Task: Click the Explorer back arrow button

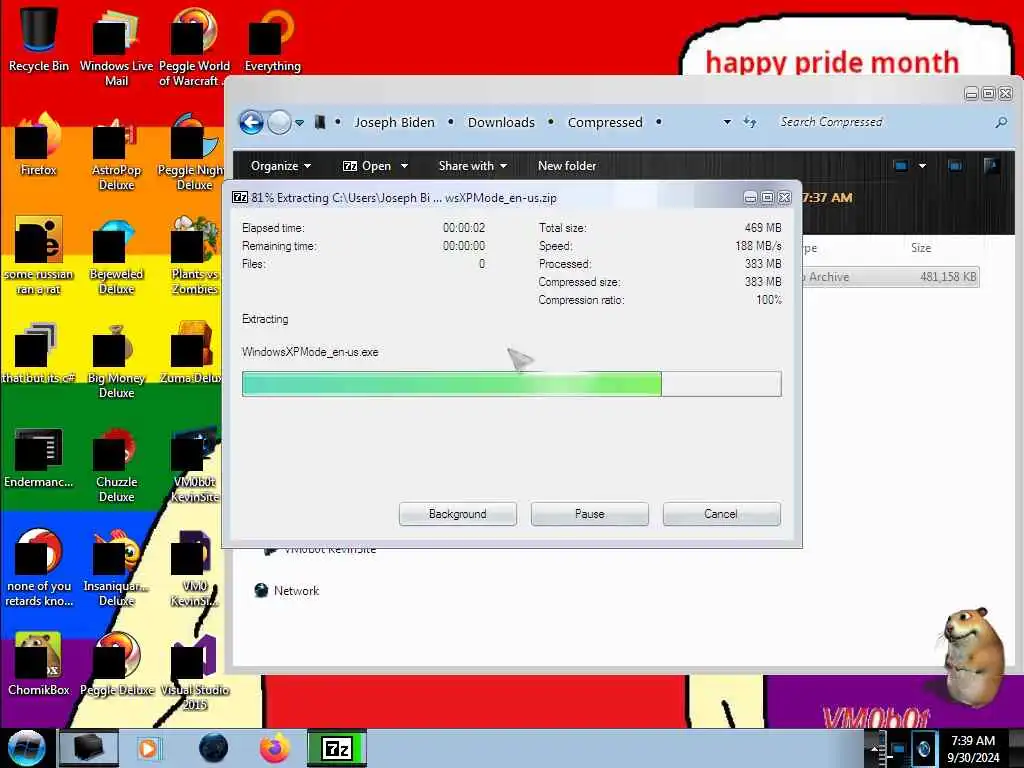Action: click(251, 122)
